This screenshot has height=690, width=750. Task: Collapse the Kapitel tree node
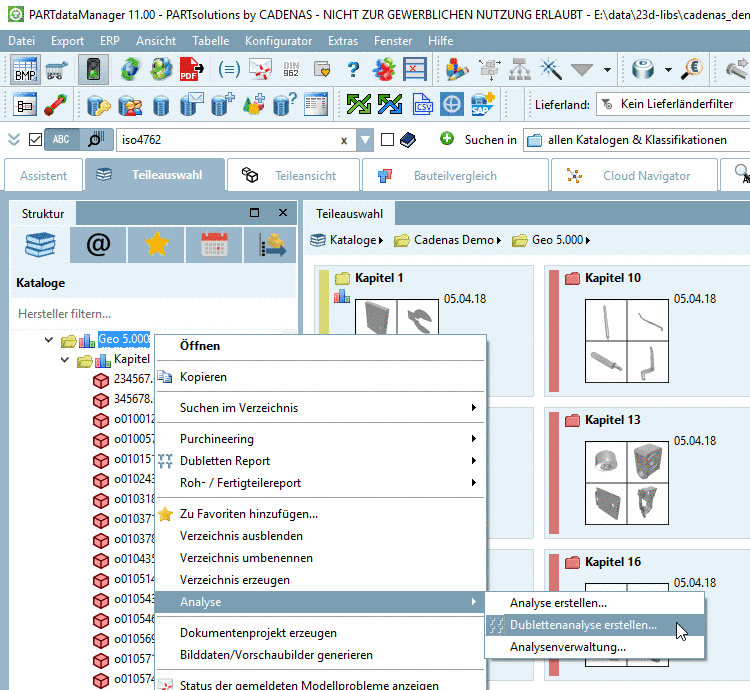(x=65, y=360)
